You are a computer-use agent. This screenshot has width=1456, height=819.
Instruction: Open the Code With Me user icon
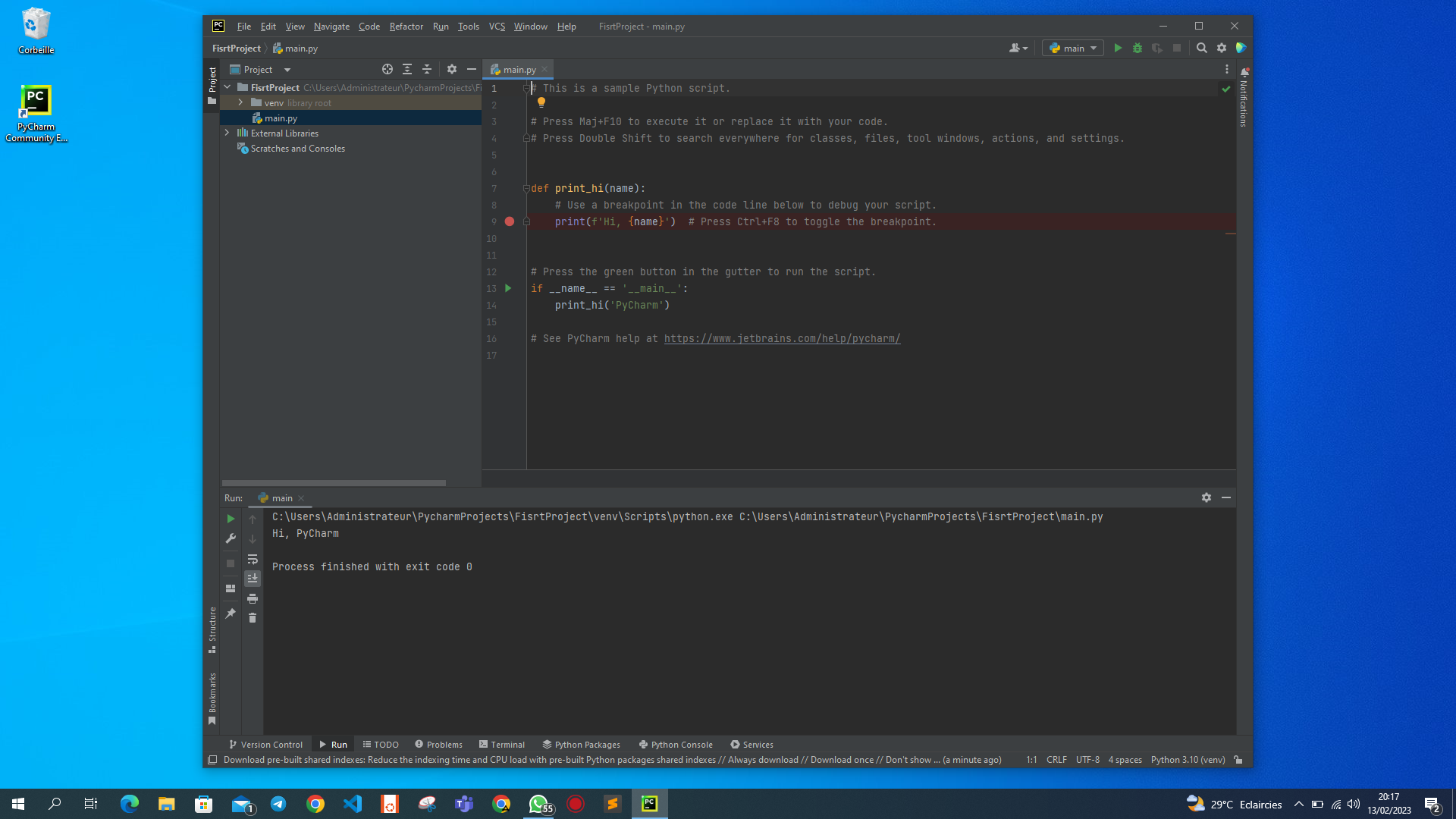[x=1018, y=48]
